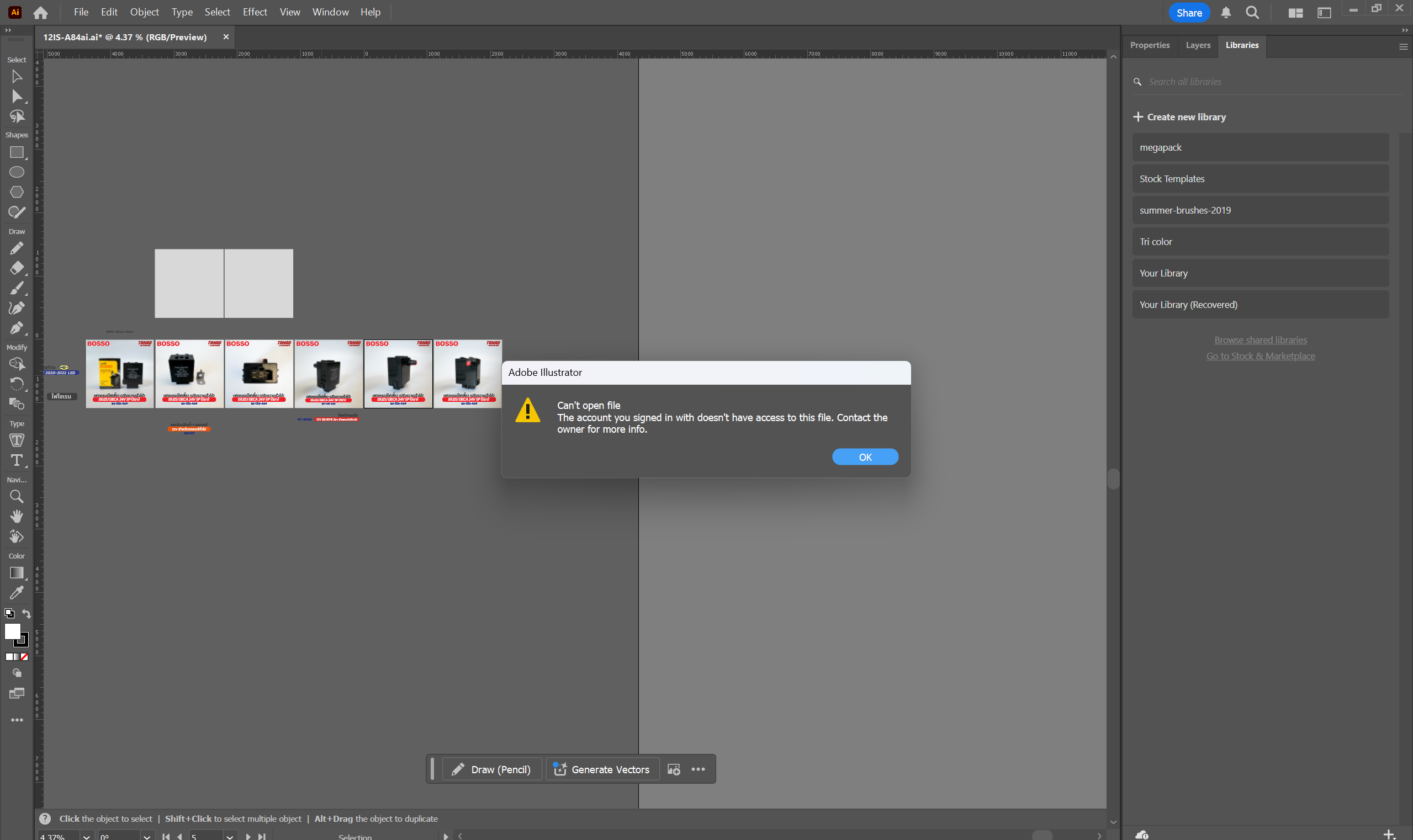Click the Gradient color swatch
This screenshot has width=1413, height=840.
pyautogui.click(x=17, y=657)
